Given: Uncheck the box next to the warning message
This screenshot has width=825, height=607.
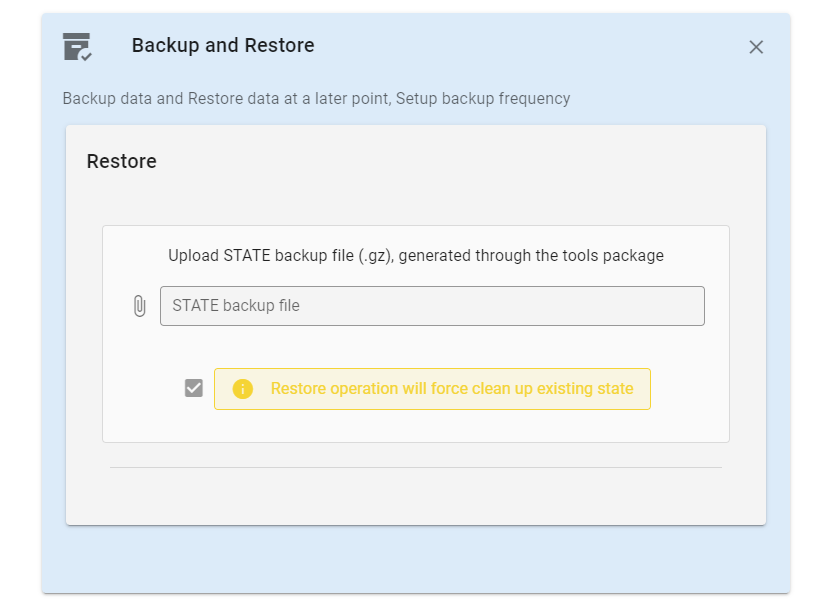Looking at the screenshot, I should pyautogui.click(x=193, y=387).
